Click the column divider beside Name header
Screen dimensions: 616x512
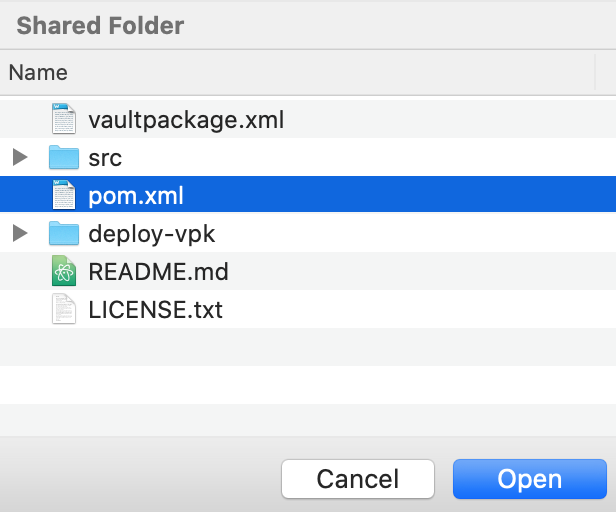click(595, 72)
